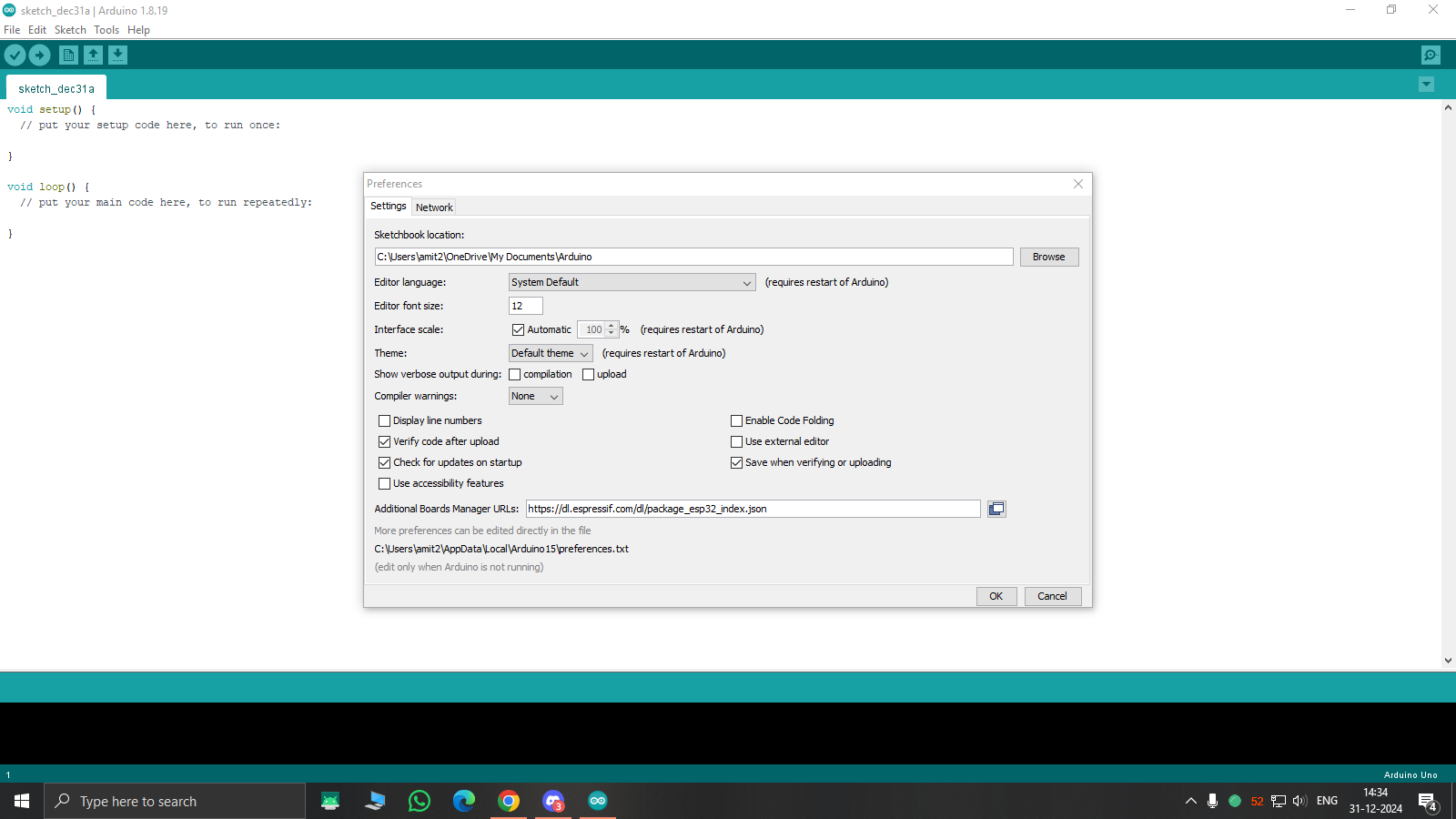Click the taskbar search box
The width and height of the screenshot is (1456, 819).
(175, 801)
